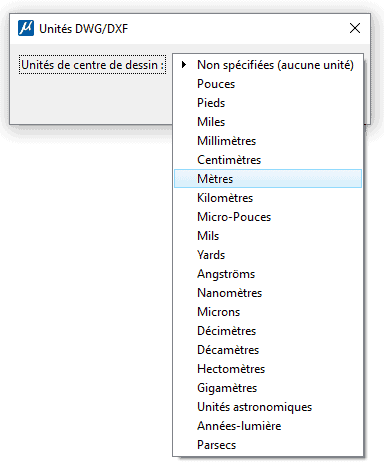
Task: Pick Centimètres from the dropdown
Action: pos(268,160)
